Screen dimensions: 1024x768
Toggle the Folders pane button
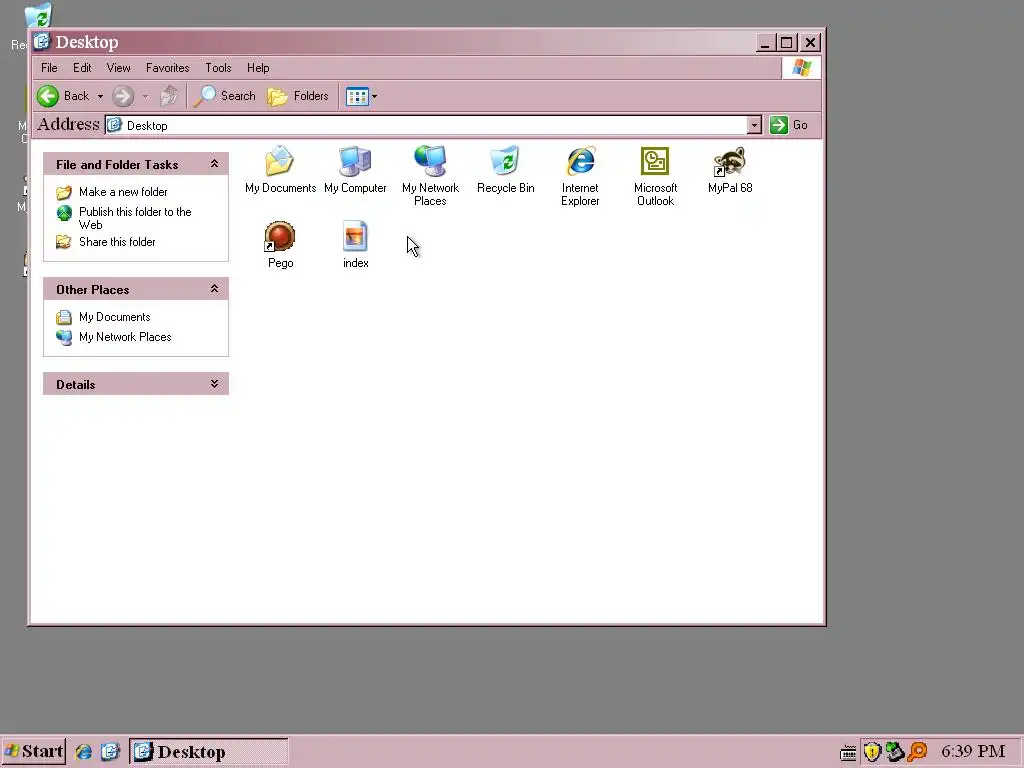(298, 97)
